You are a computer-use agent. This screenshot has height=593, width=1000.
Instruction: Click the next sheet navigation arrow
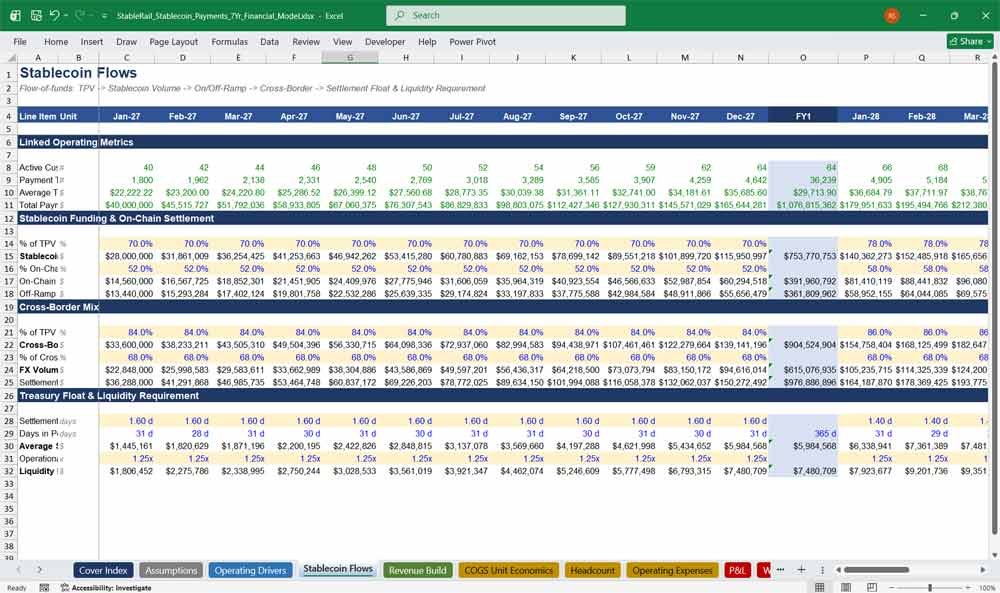tap(39, 569)
